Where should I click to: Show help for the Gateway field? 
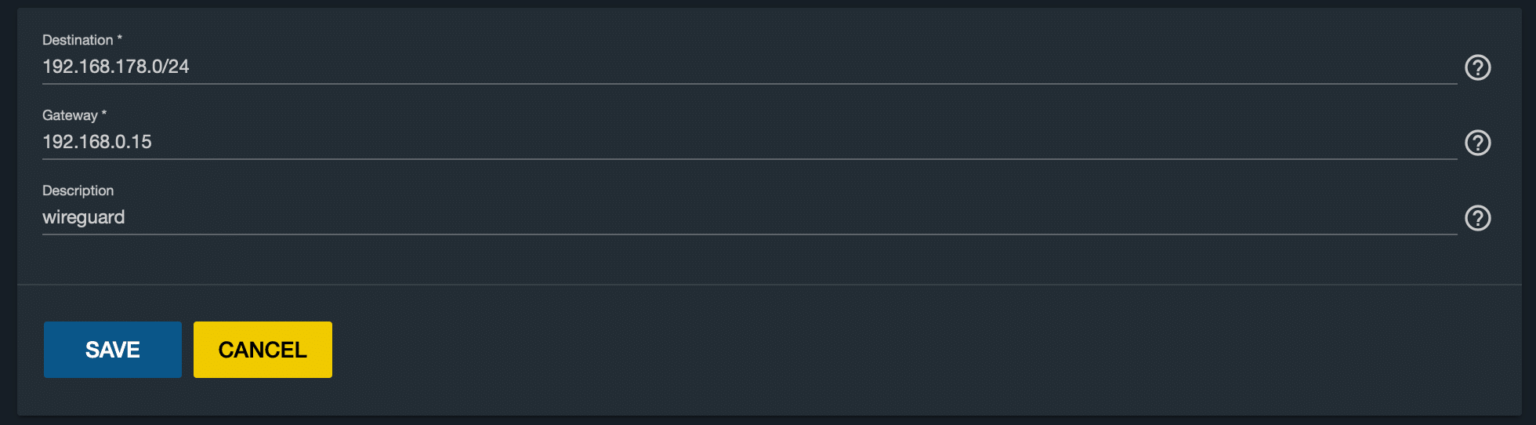point(1477,143)
